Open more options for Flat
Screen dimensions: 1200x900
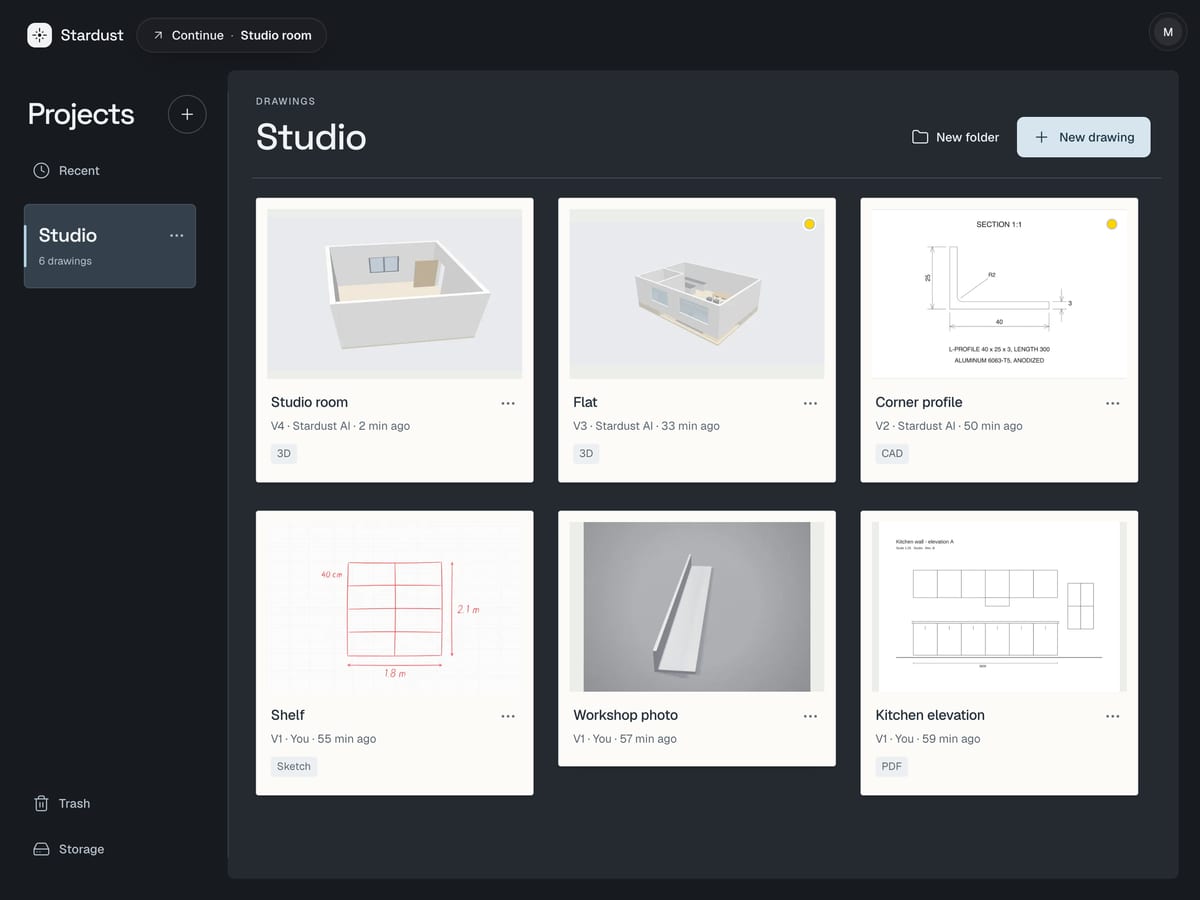810,403
